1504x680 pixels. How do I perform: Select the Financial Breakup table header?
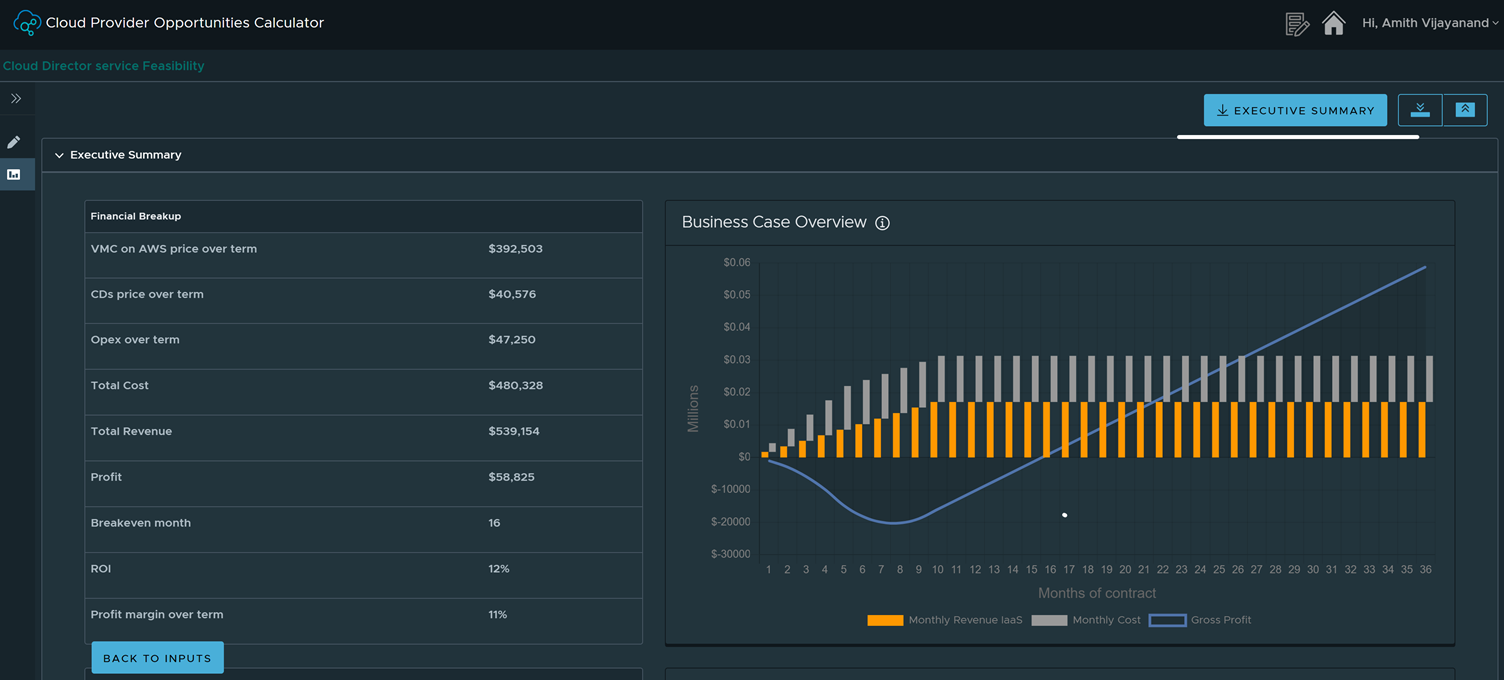136,216
